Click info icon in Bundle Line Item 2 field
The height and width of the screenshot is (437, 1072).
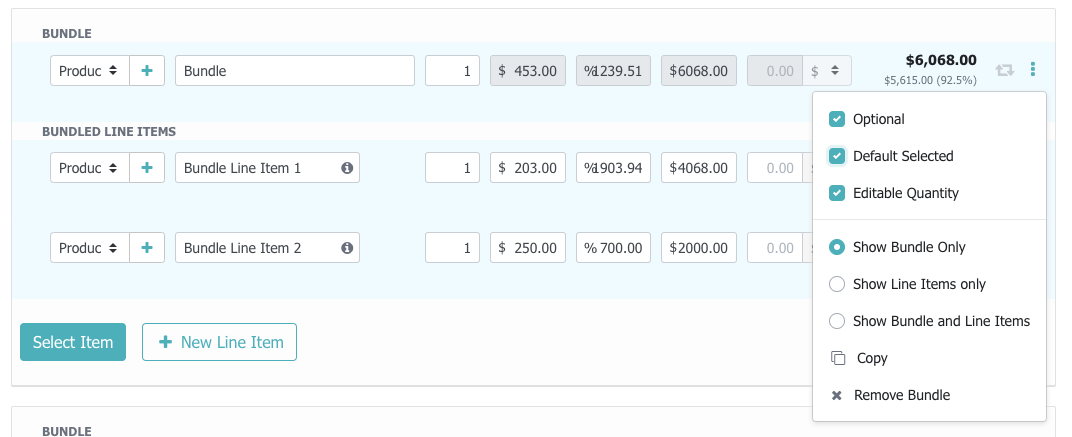tap(346, 248)
